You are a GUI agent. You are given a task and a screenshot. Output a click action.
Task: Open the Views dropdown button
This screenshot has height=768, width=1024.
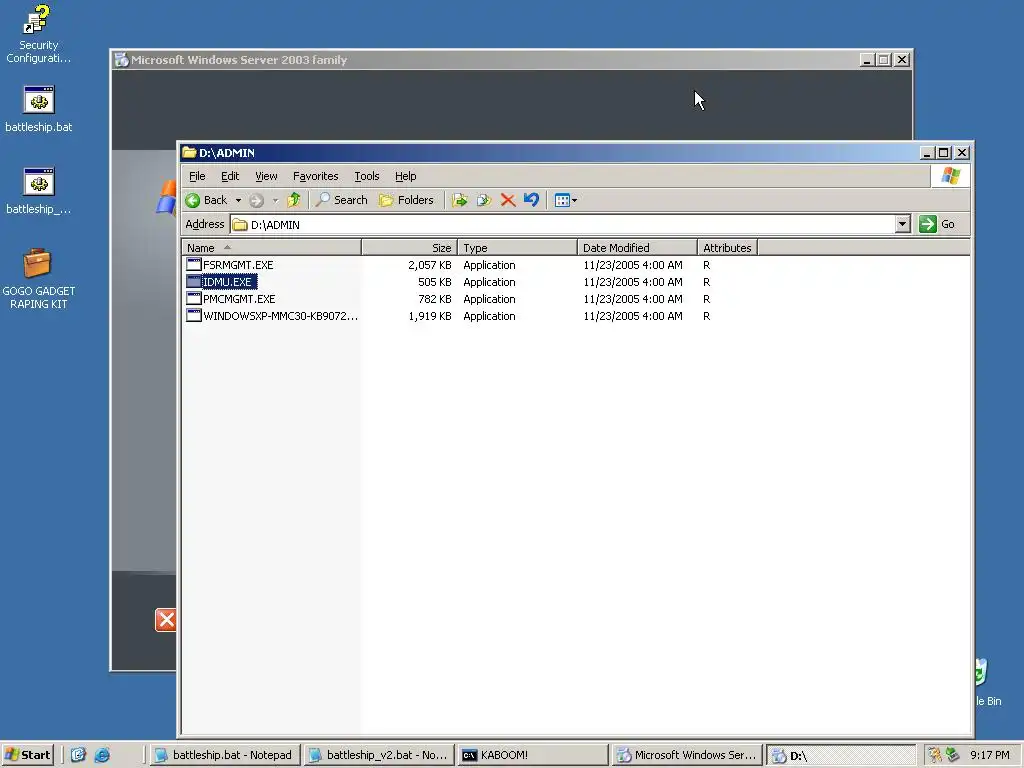[x=566, y=200]
